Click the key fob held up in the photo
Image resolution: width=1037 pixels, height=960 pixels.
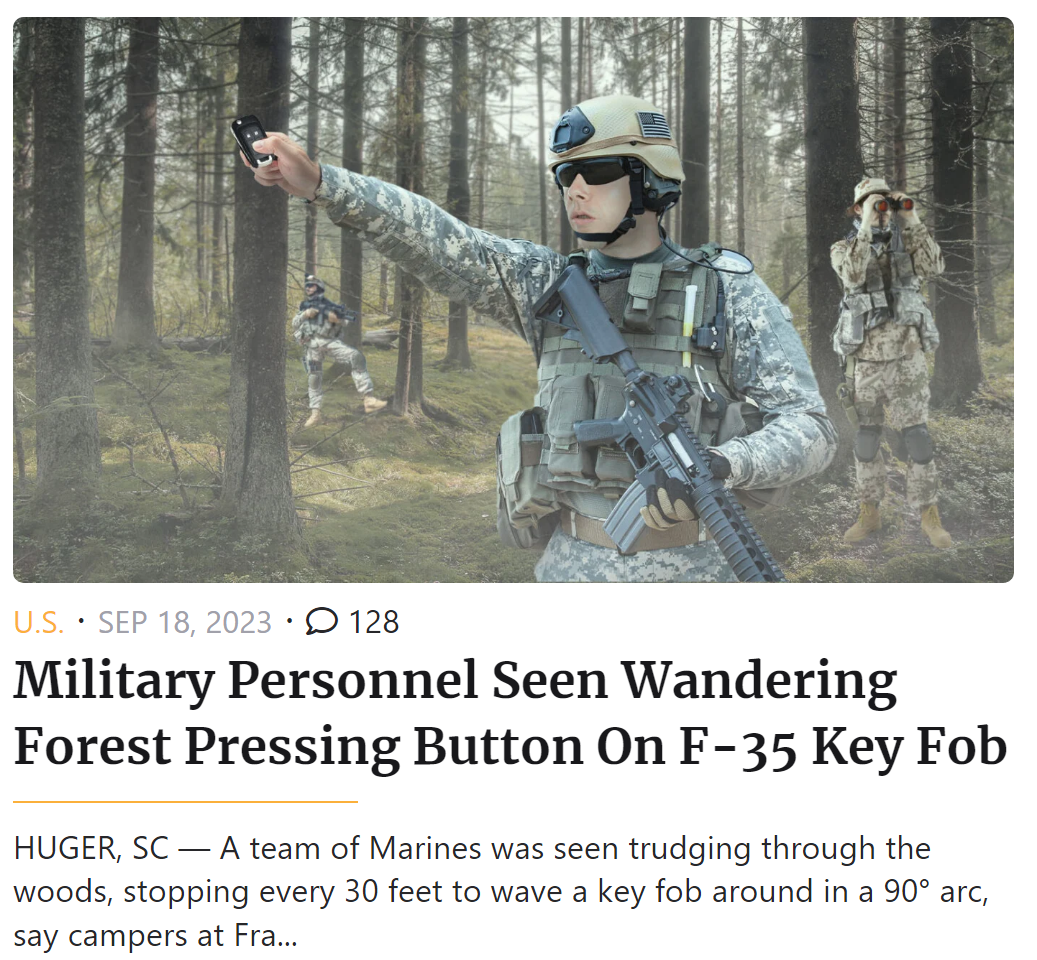(x=253, y=141)
